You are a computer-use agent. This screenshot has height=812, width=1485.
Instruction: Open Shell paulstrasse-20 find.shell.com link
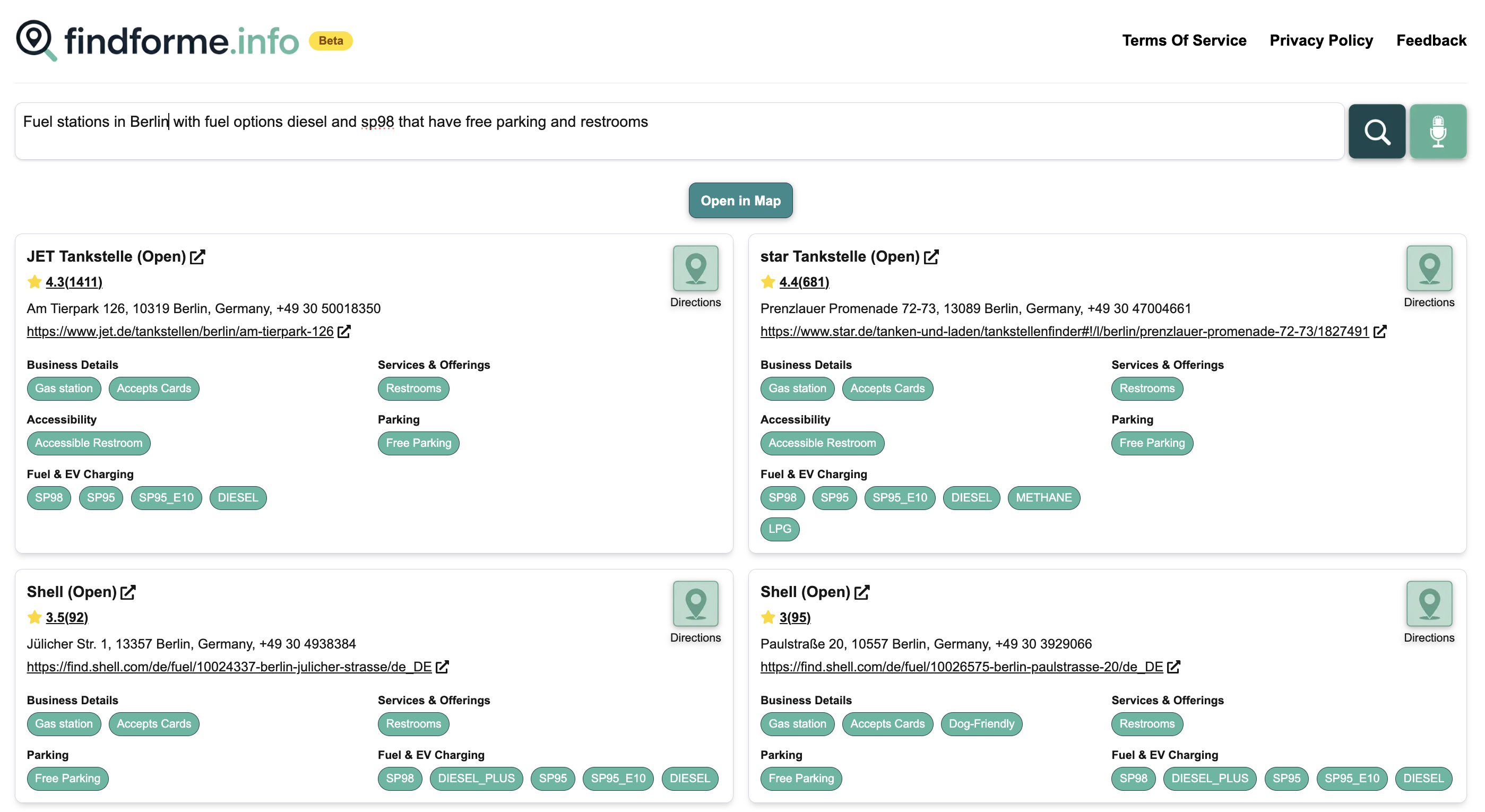pyautogui.click(x=961, y=667)
